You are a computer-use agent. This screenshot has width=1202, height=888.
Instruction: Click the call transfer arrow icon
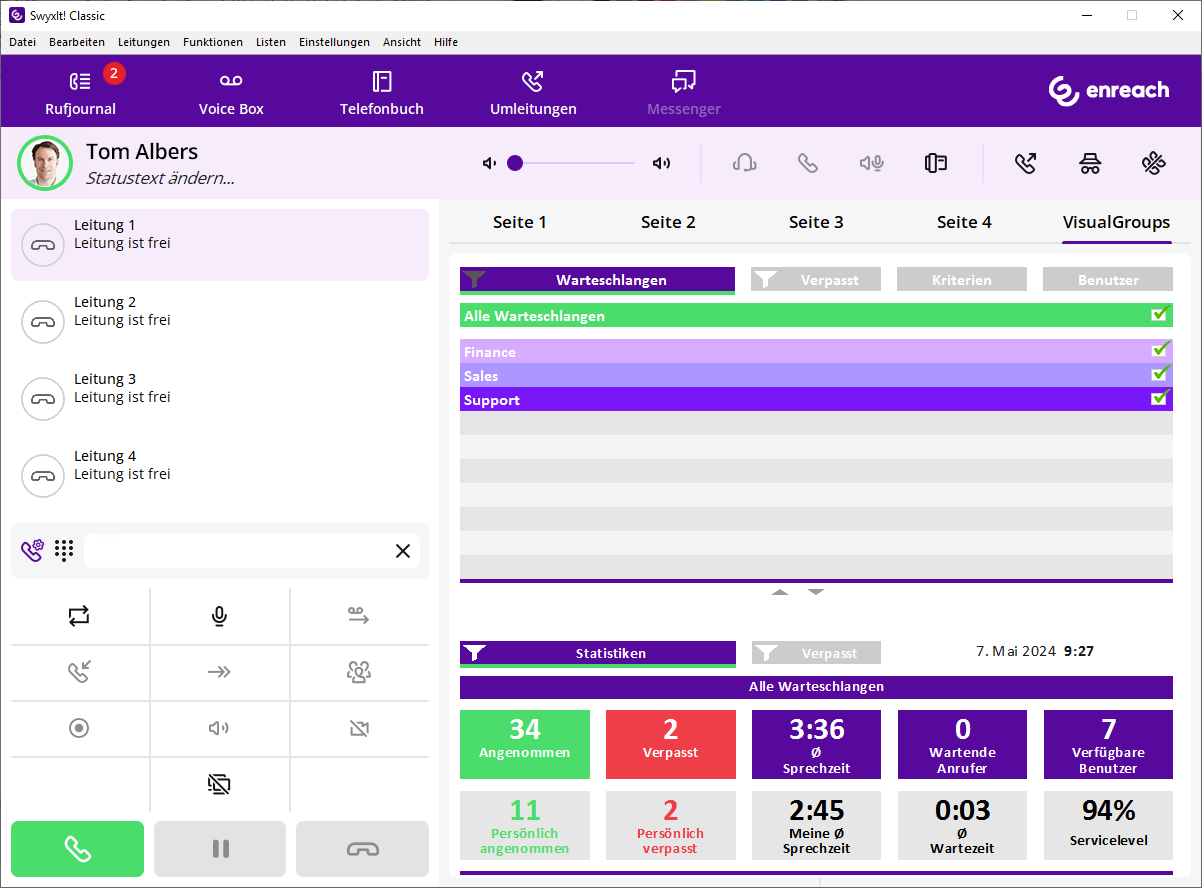point(220,672)
